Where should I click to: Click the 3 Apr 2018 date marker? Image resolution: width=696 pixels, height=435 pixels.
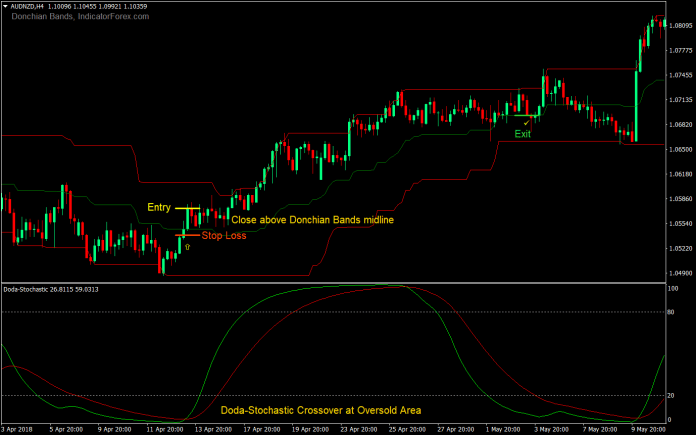17,429
